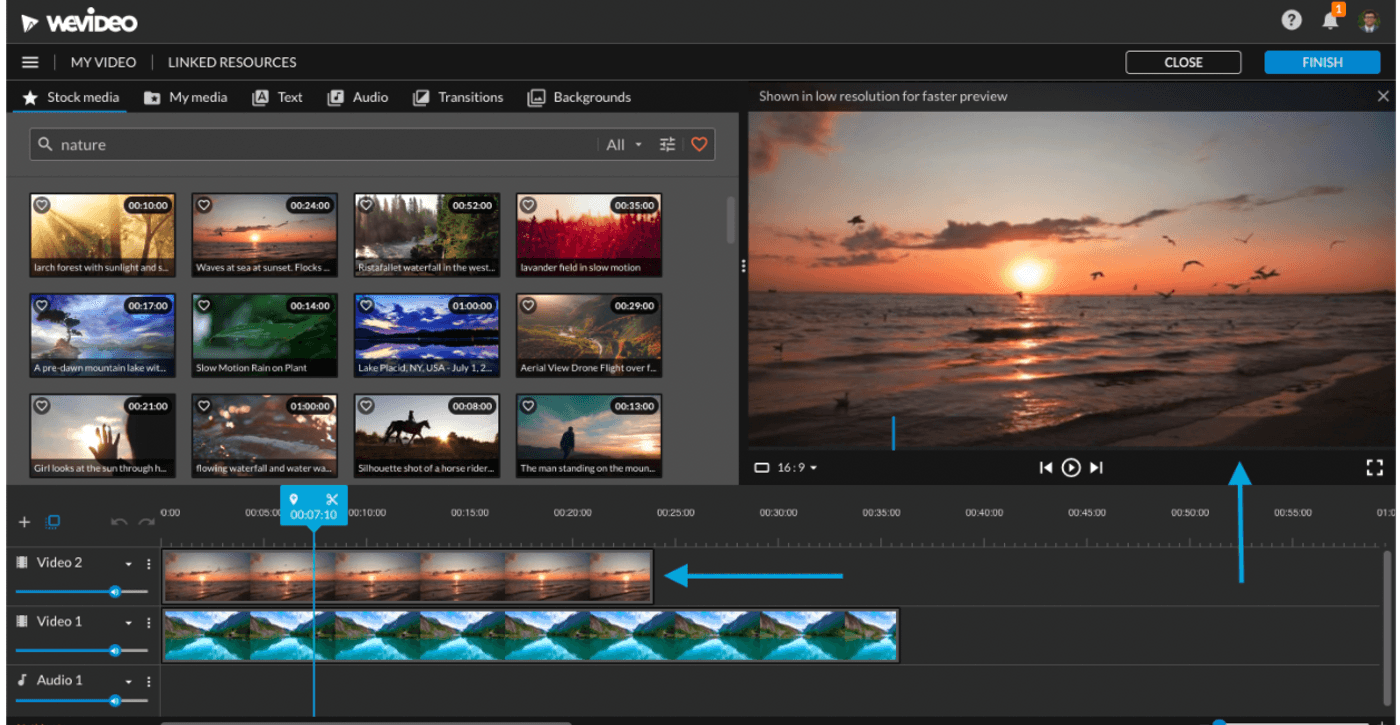Undo the last edit
Viewport: 1400px width, 725px height.
(x=118, y=522)
